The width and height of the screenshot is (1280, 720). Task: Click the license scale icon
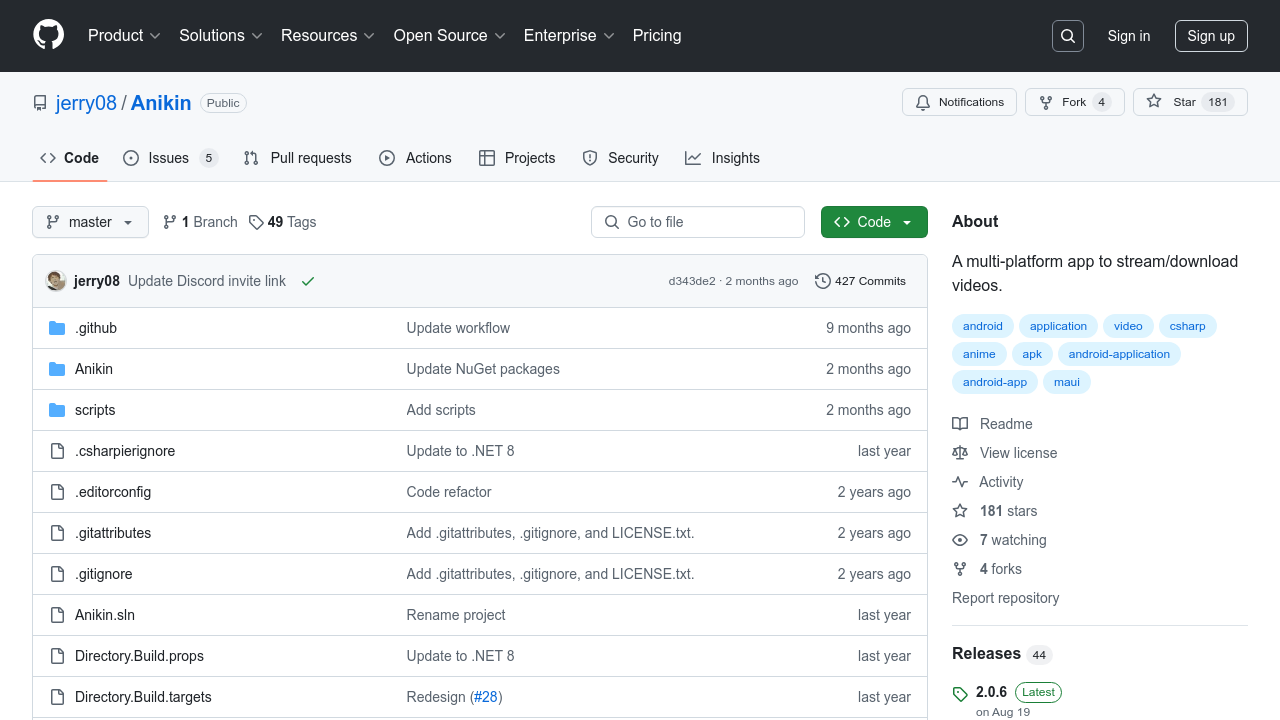(x=960, y=453)
